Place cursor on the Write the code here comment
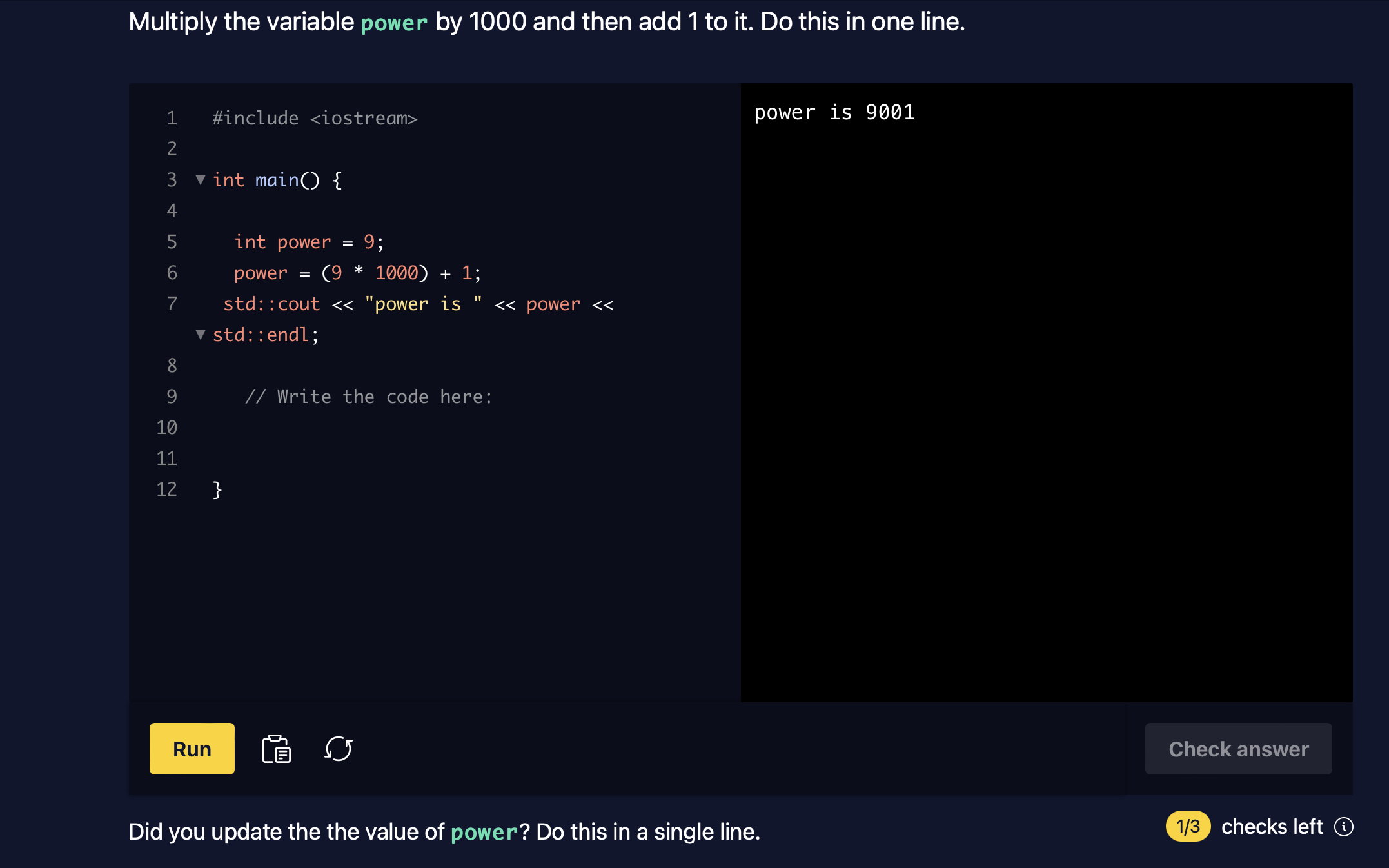This screenshot has height=868, width=1389. click(369, 397)
